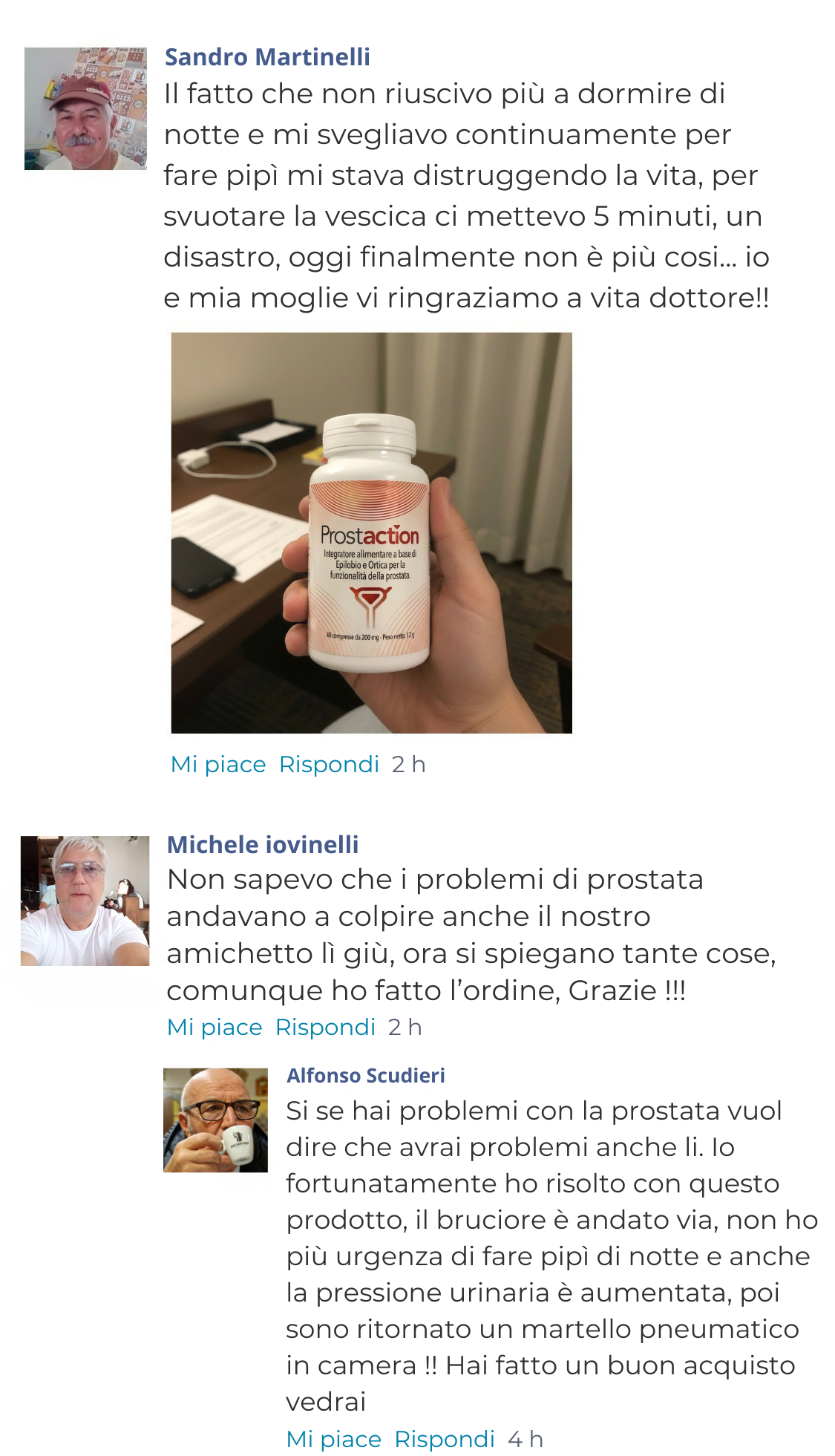Screen dimensions: 835x1456
Task: Like Michele Iovinelli's comment
Action: pos(215,1027)
